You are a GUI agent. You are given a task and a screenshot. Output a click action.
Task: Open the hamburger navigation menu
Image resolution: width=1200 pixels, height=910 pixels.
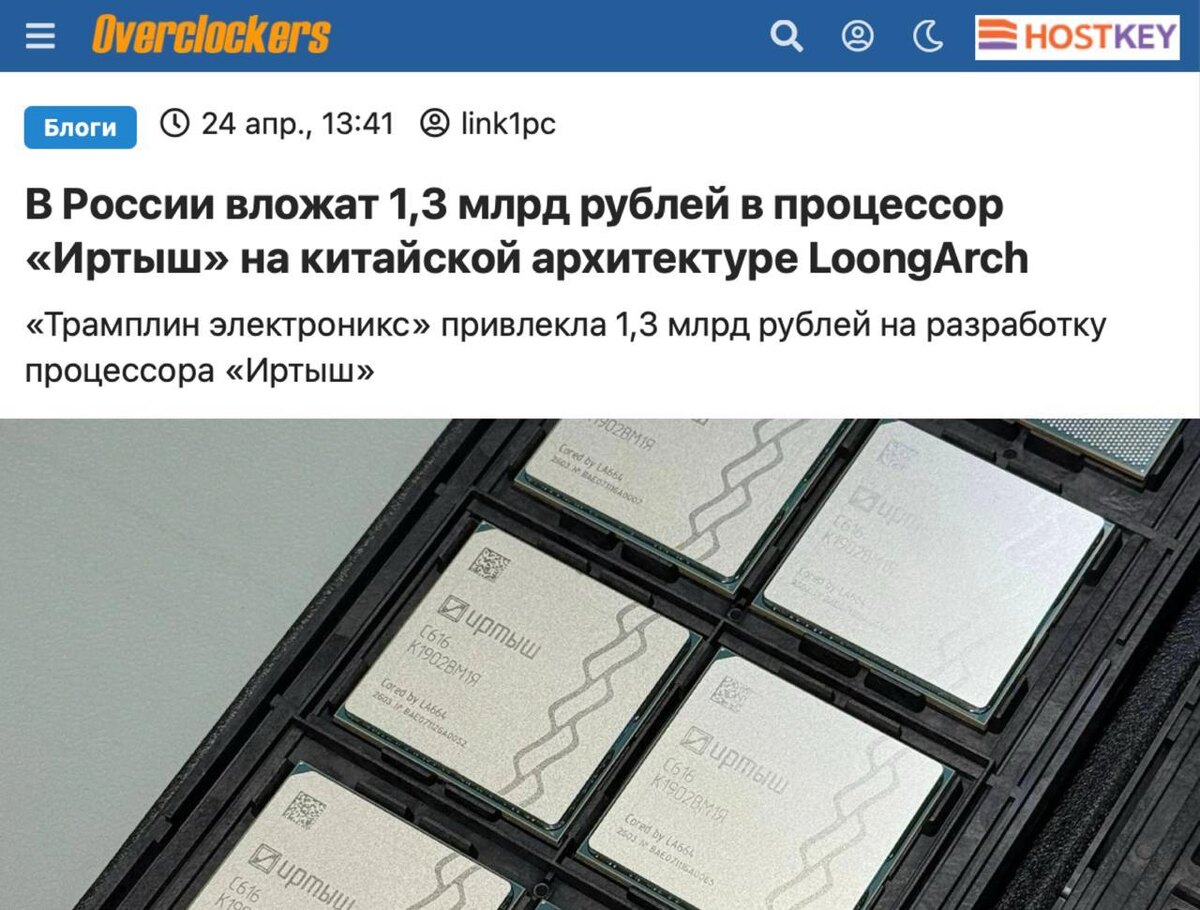41,37
